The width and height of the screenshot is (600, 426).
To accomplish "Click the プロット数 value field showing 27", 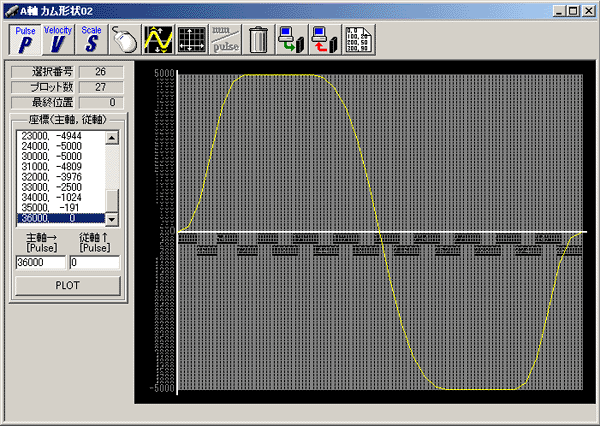I will 101,87.
